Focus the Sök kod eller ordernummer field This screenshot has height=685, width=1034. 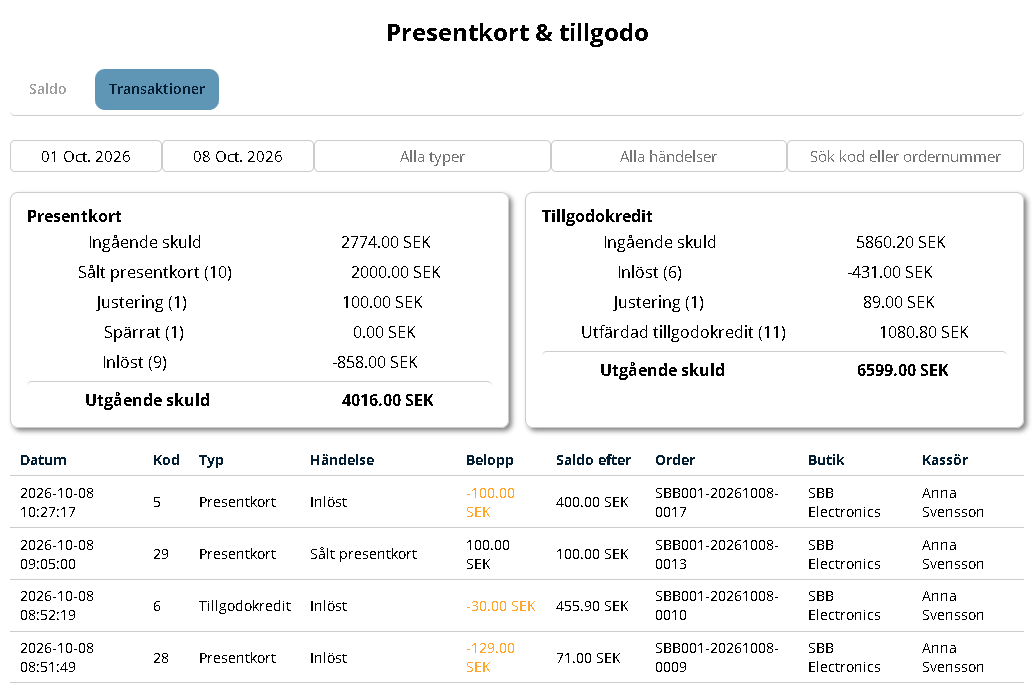tap(905, 156)
